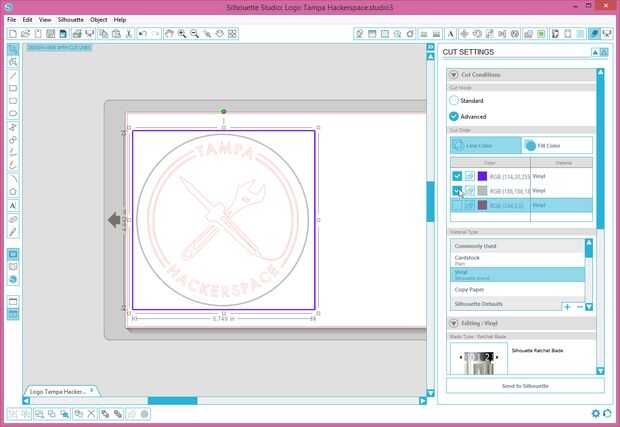Toggle the second icon in the purple color row
The image size is (620, 427).
(470, 176)
